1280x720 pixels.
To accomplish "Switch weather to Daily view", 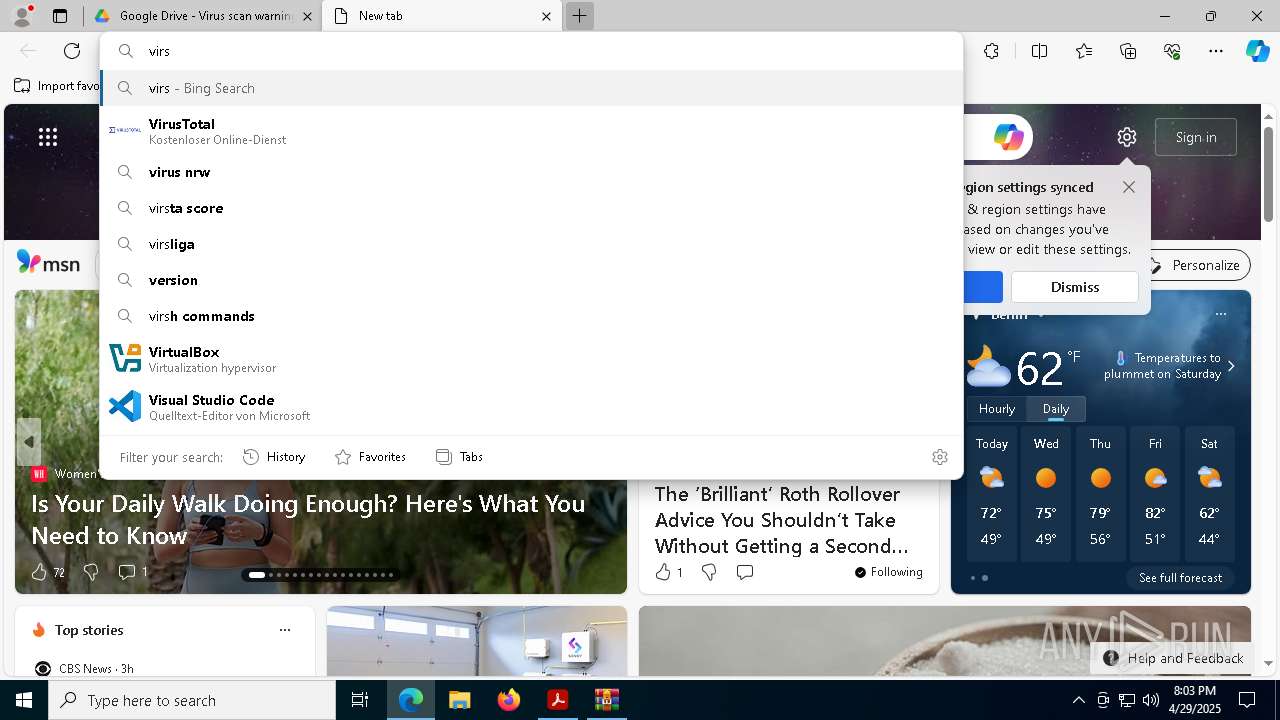I will pyautogui.click(x=1056, y=409).
